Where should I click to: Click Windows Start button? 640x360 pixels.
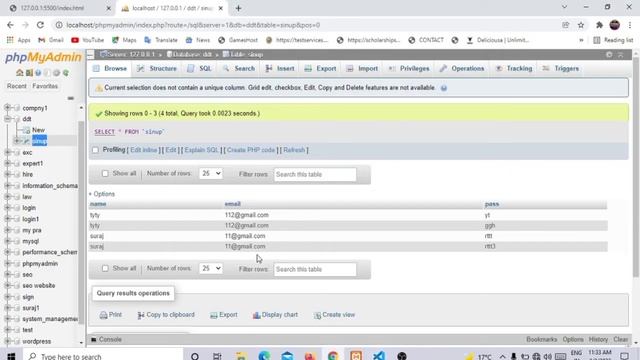(11, 356)
